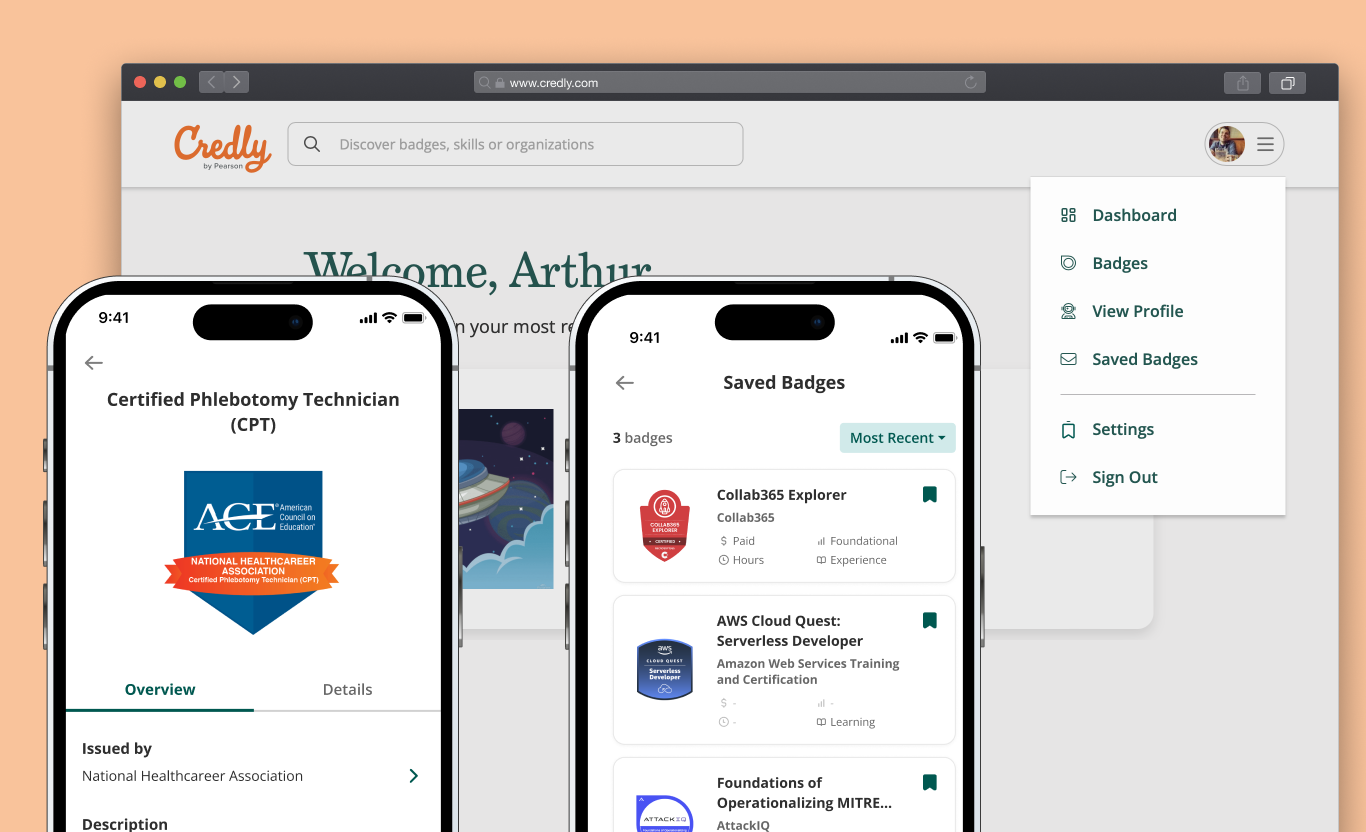Click 'Hours' on Collab365 card
Screen dimensions: 1366x832
[x=748, y=560]
